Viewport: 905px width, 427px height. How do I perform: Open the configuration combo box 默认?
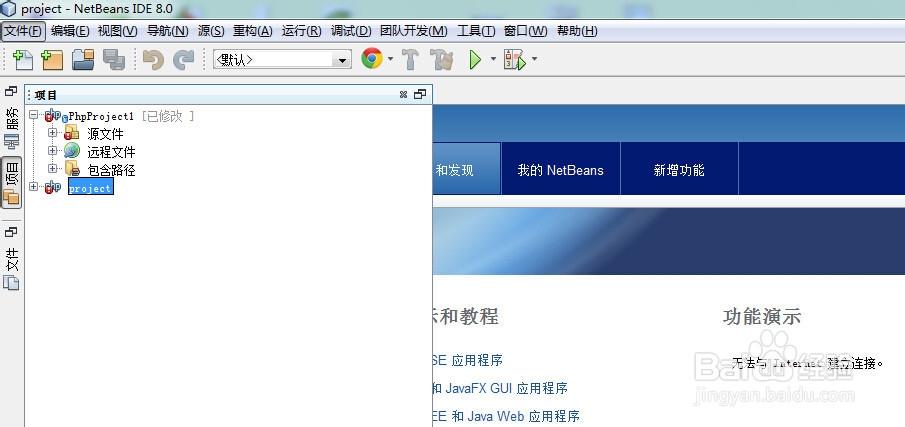coord(282,59)
